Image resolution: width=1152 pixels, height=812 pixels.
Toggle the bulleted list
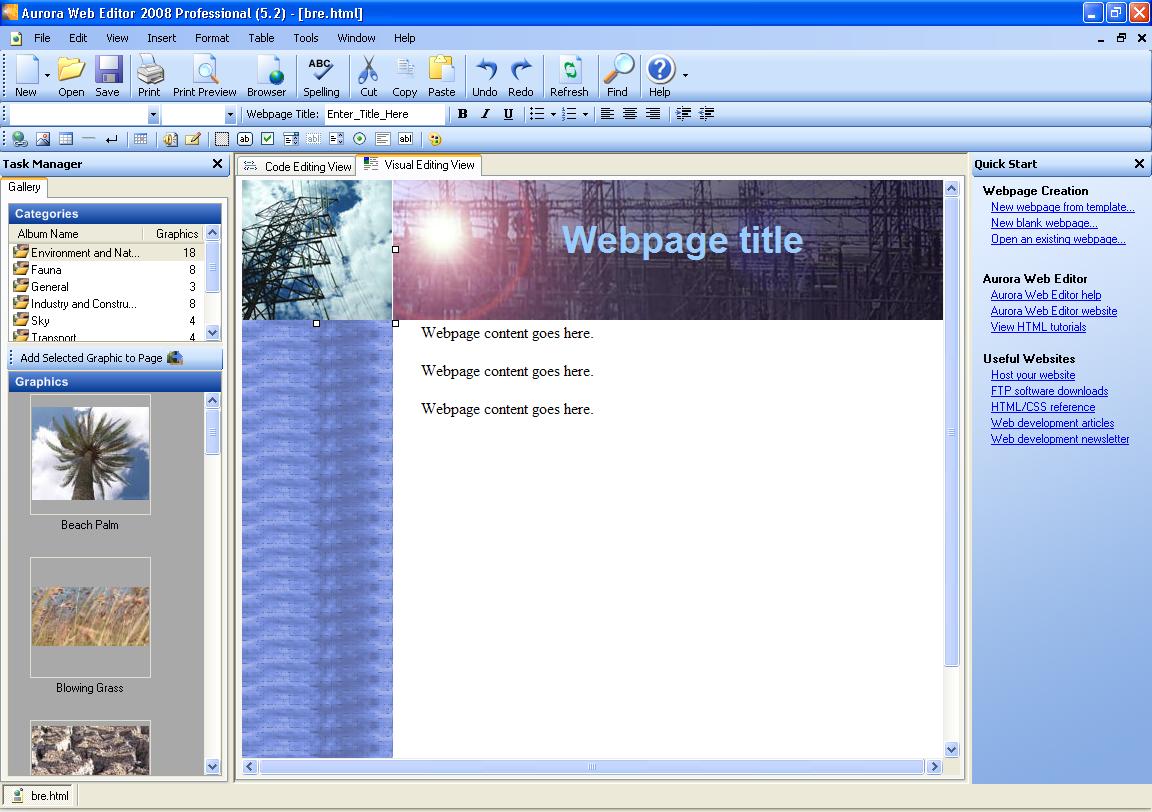537,114
